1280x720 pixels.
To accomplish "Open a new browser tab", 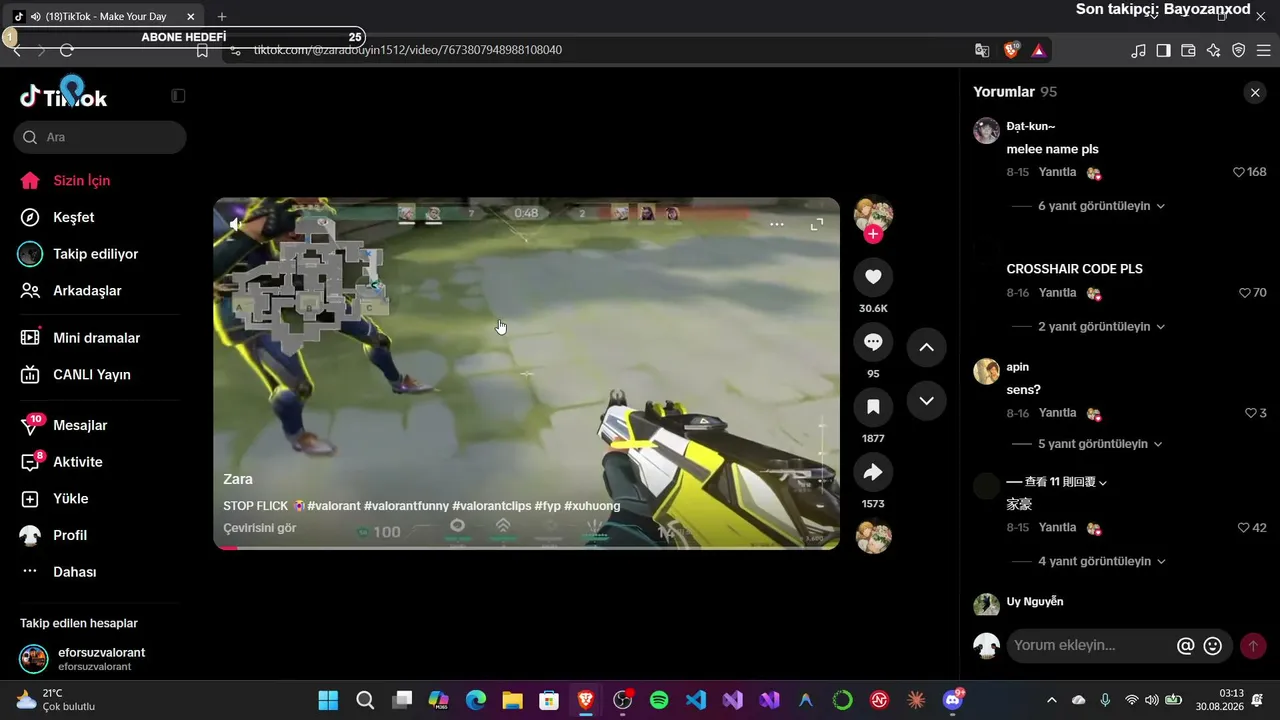I will tap(222, 17).
